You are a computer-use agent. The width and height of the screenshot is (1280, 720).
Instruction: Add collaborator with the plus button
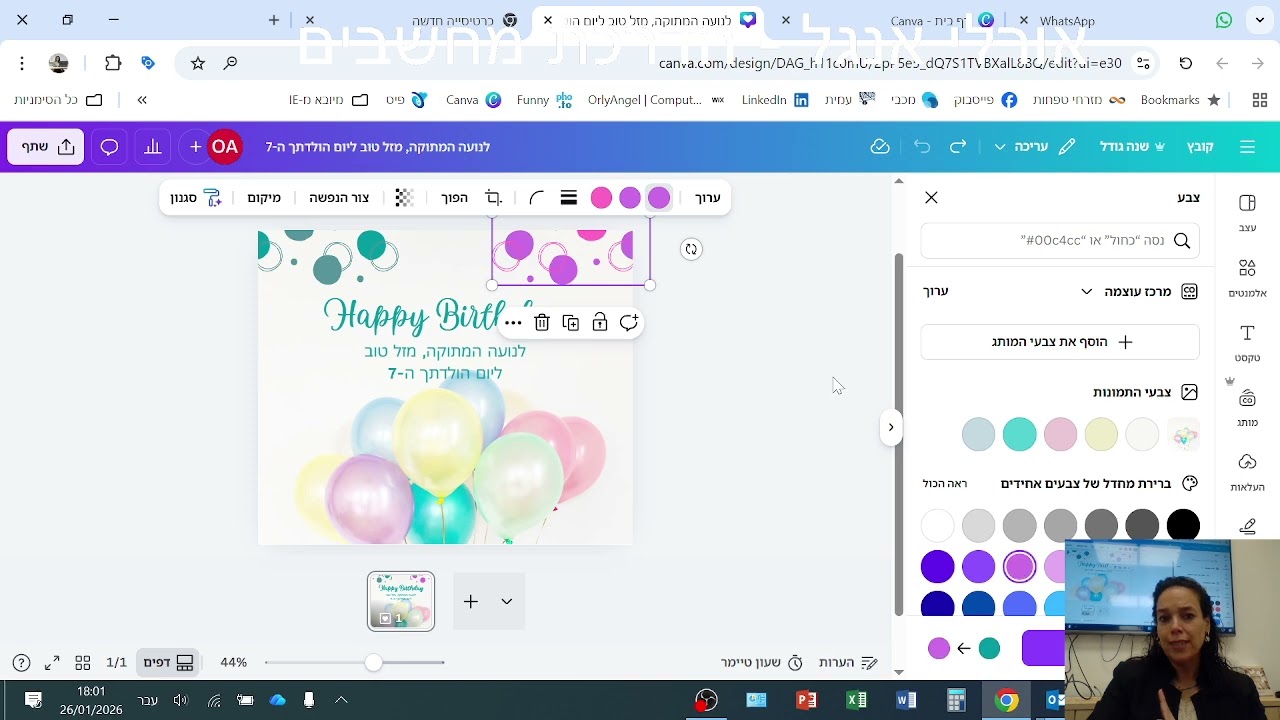195,147
